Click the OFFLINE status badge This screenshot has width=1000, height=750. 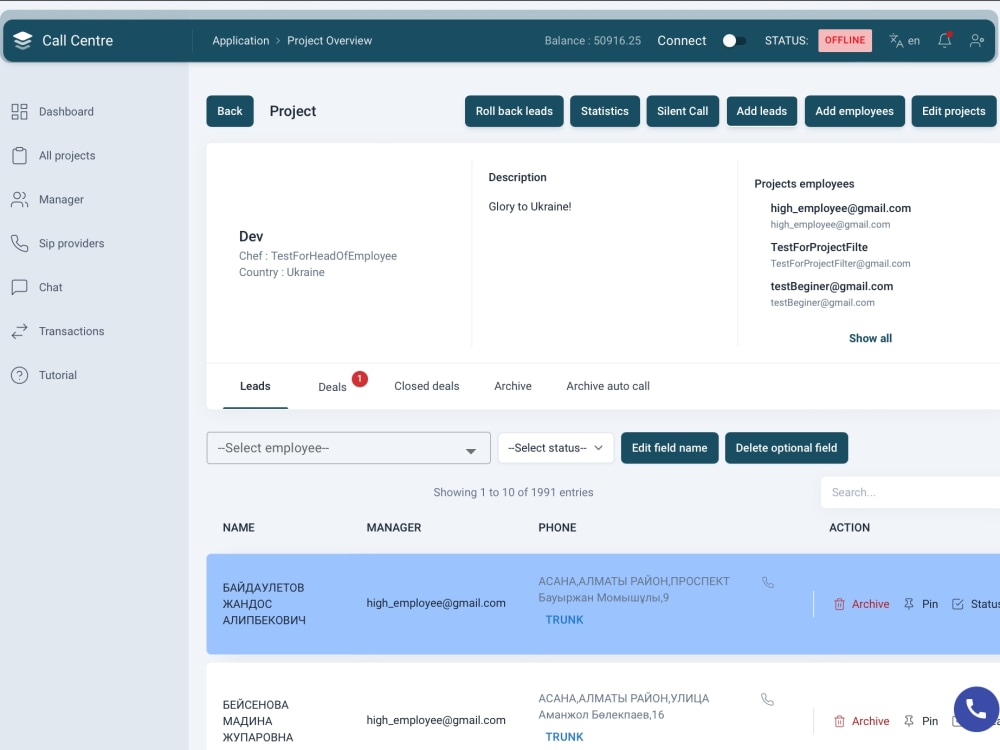(x=845, y=40)
